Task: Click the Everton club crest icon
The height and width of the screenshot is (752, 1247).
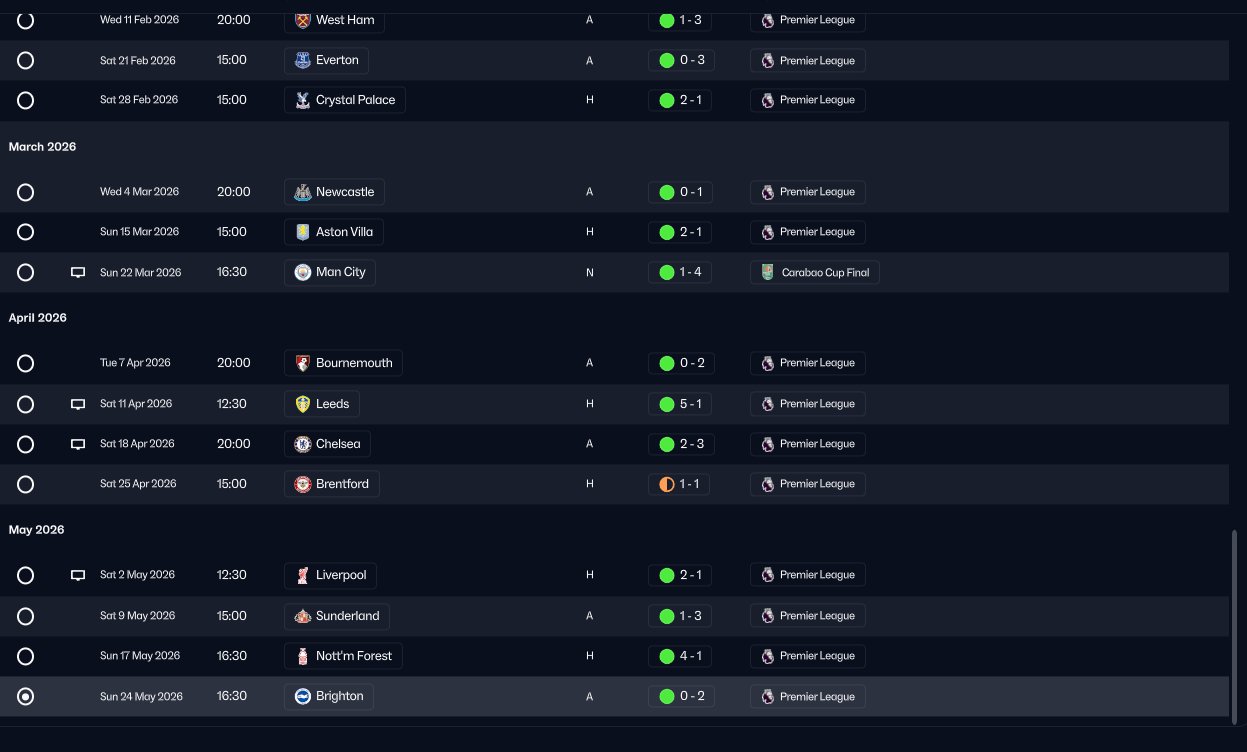Action: (x=303, y=60)
